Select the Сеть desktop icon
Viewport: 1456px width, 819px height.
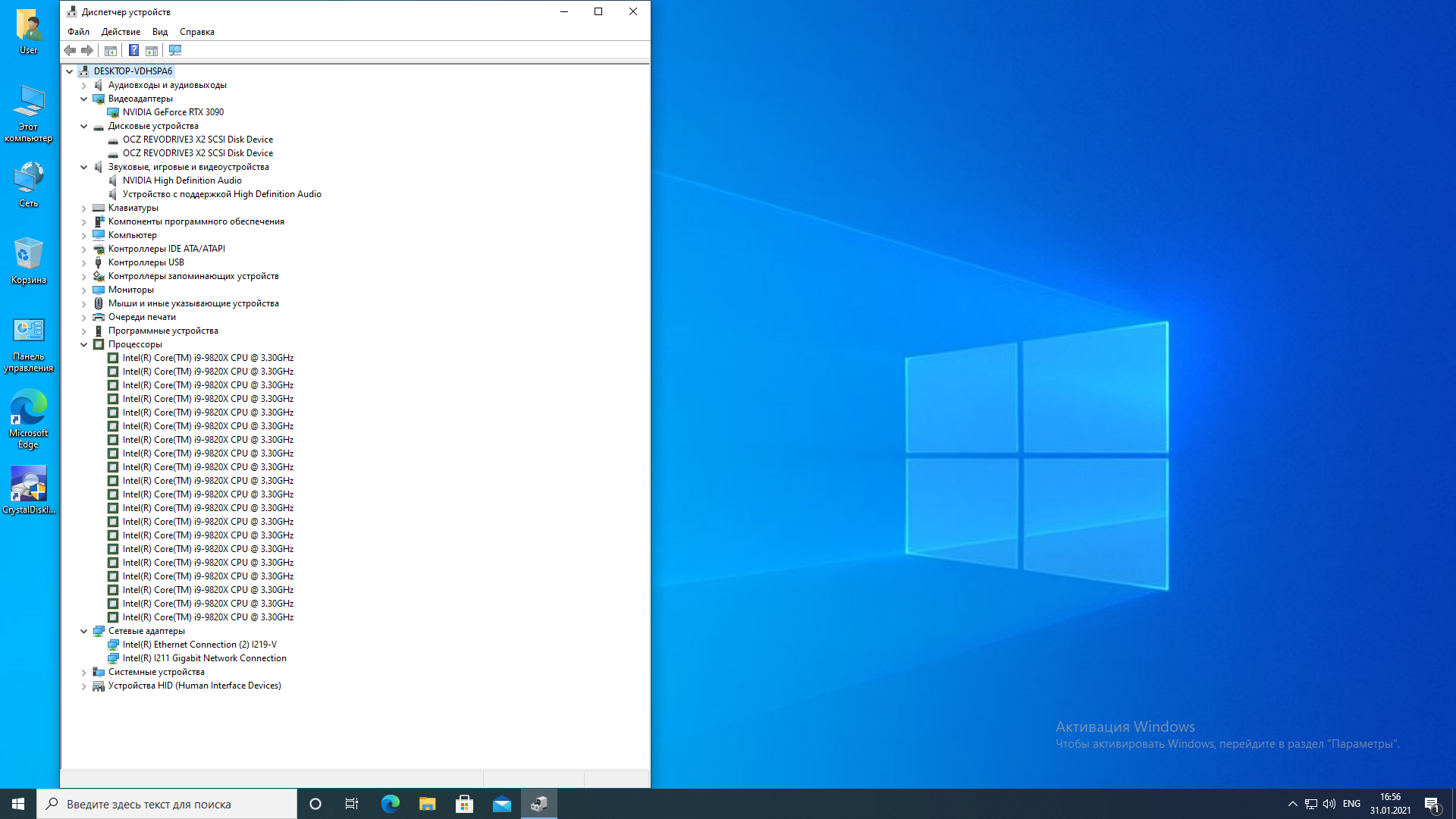(29, 184)
